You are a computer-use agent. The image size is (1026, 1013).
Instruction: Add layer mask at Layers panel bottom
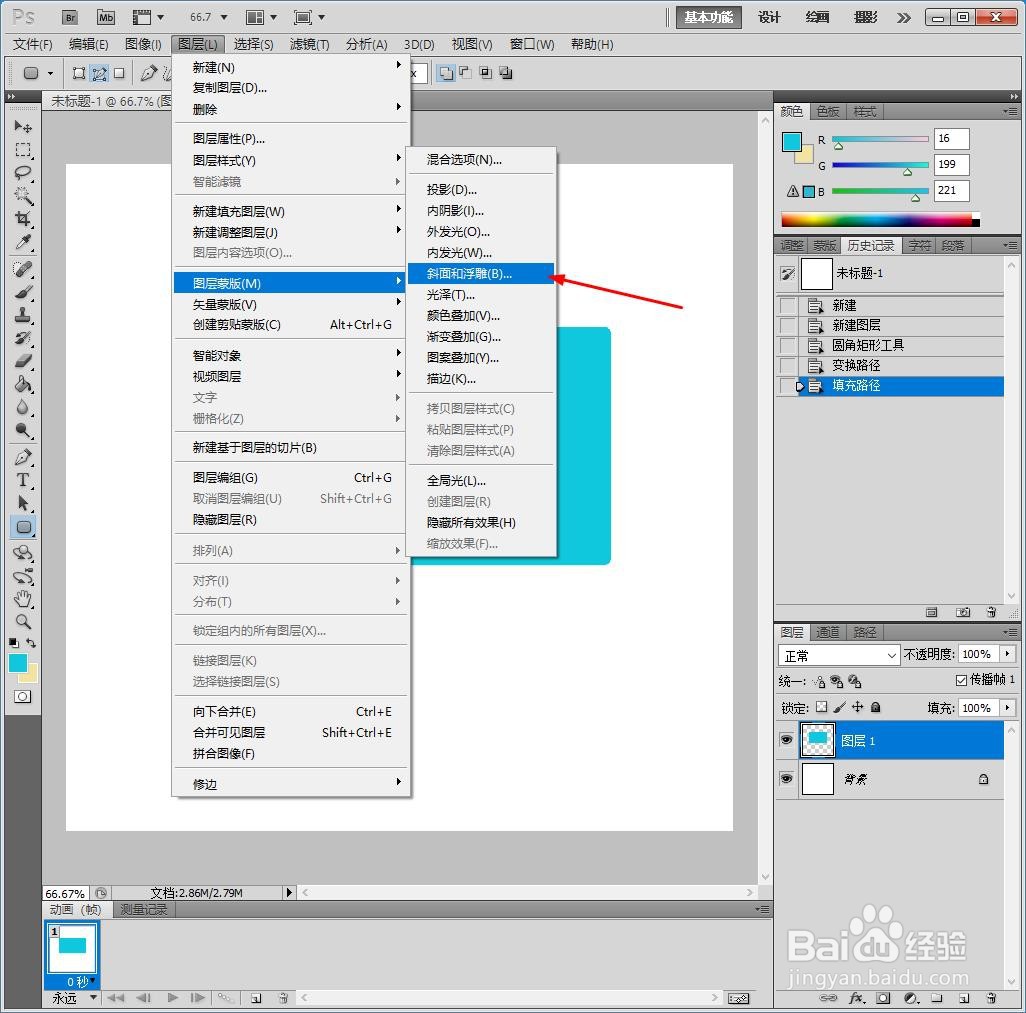[x=883, y=998]
